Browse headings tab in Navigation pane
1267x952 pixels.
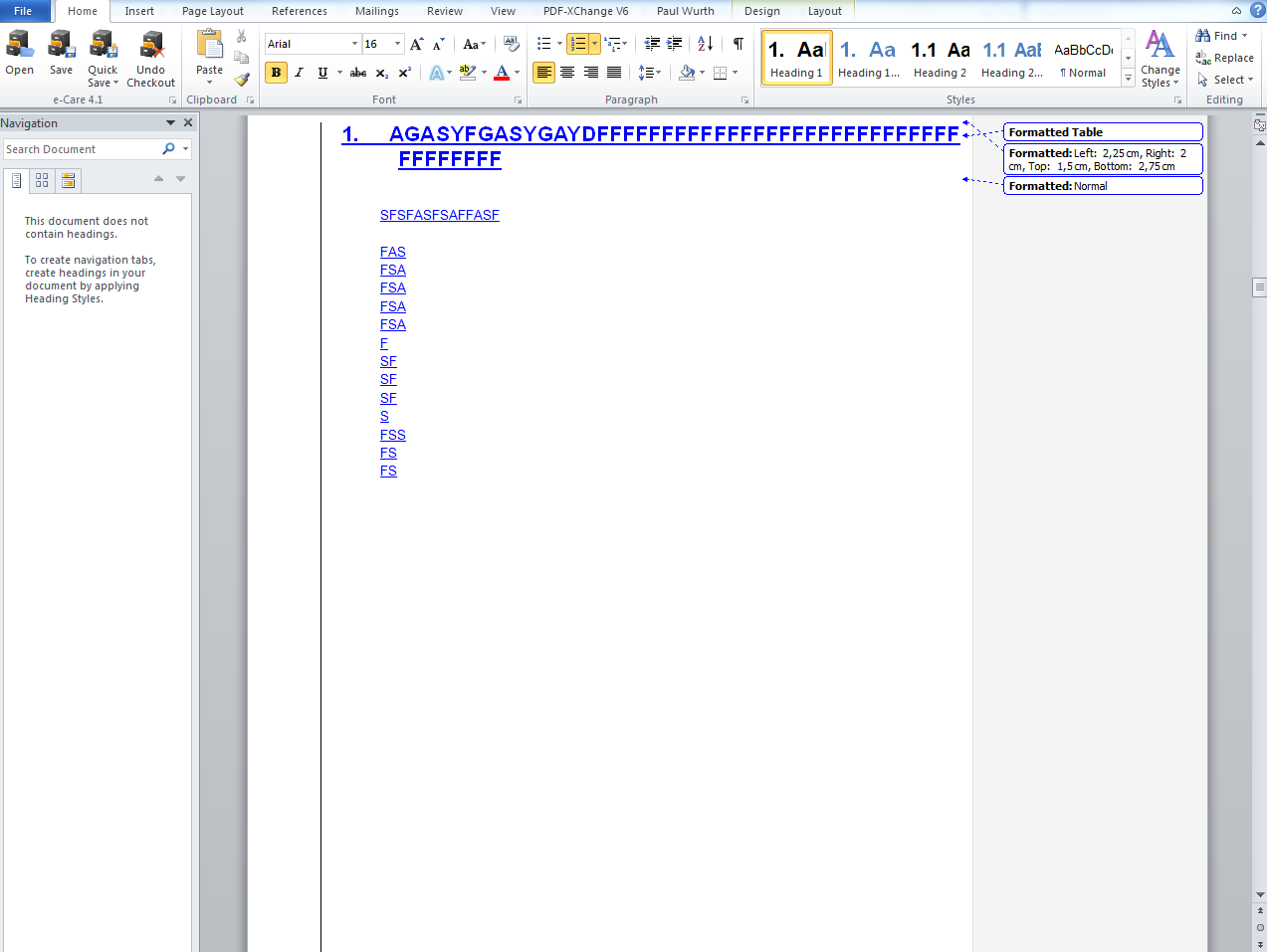17,180
